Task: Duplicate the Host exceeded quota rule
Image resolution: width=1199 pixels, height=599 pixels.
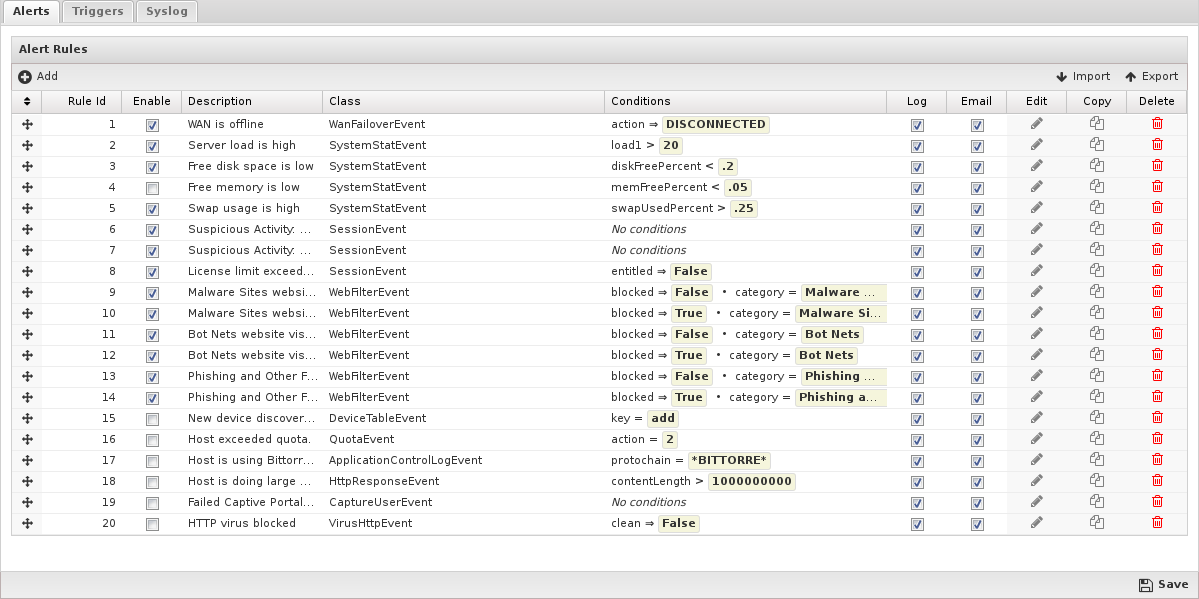Action: (1097, 438)
